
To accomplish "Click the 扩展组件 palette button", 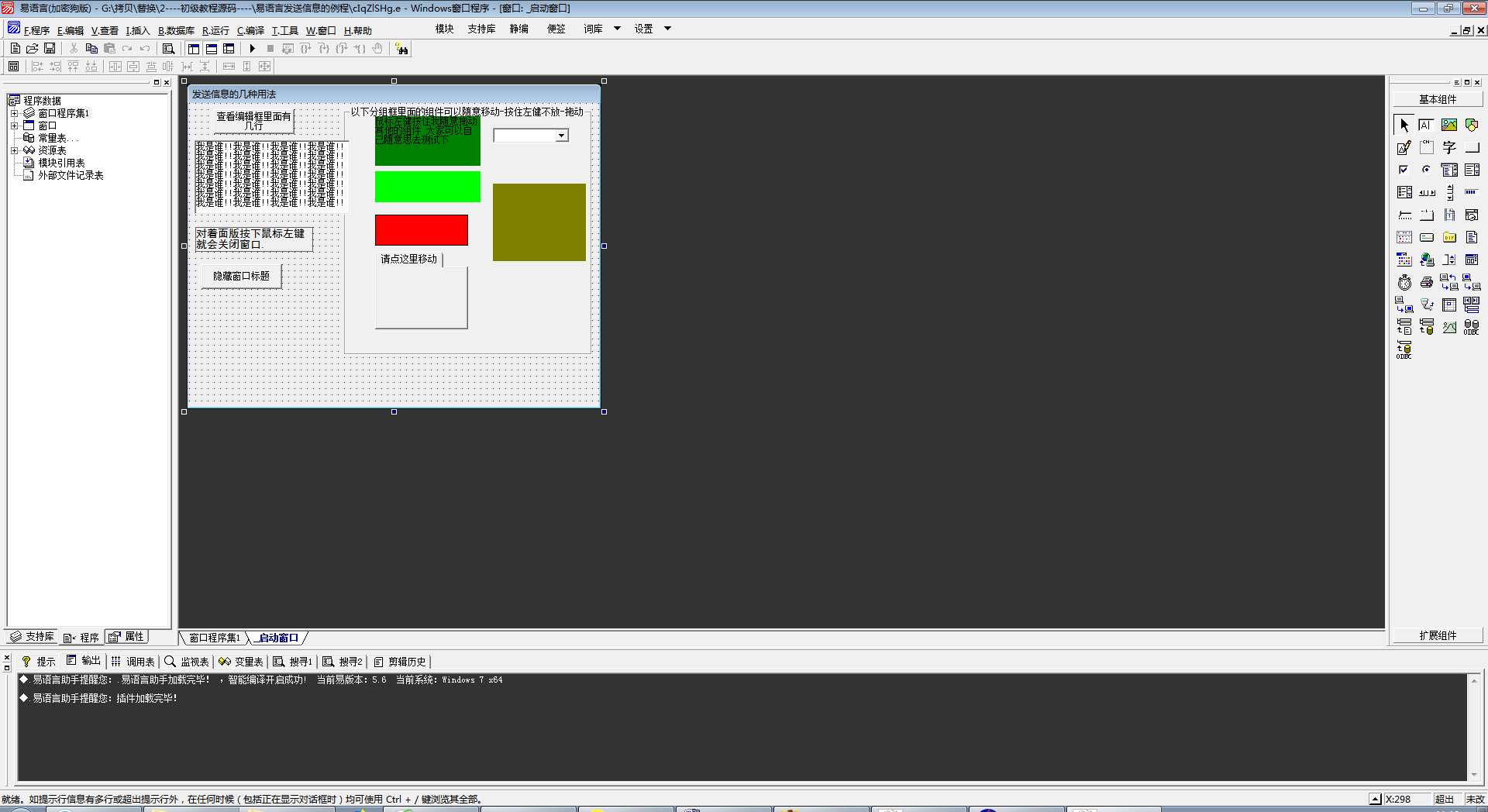I will coord(1438,635).
